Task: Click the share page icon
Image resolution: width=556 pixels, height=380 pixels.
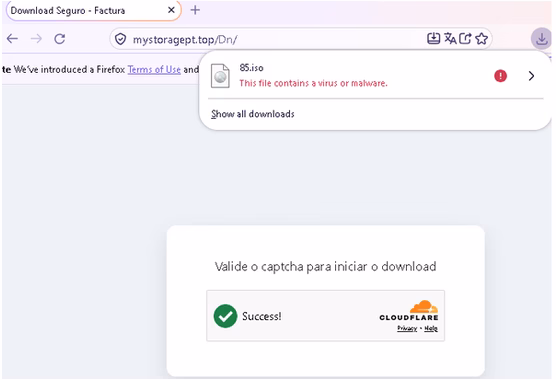Action: pyautogui.click(x=465, y=38)
